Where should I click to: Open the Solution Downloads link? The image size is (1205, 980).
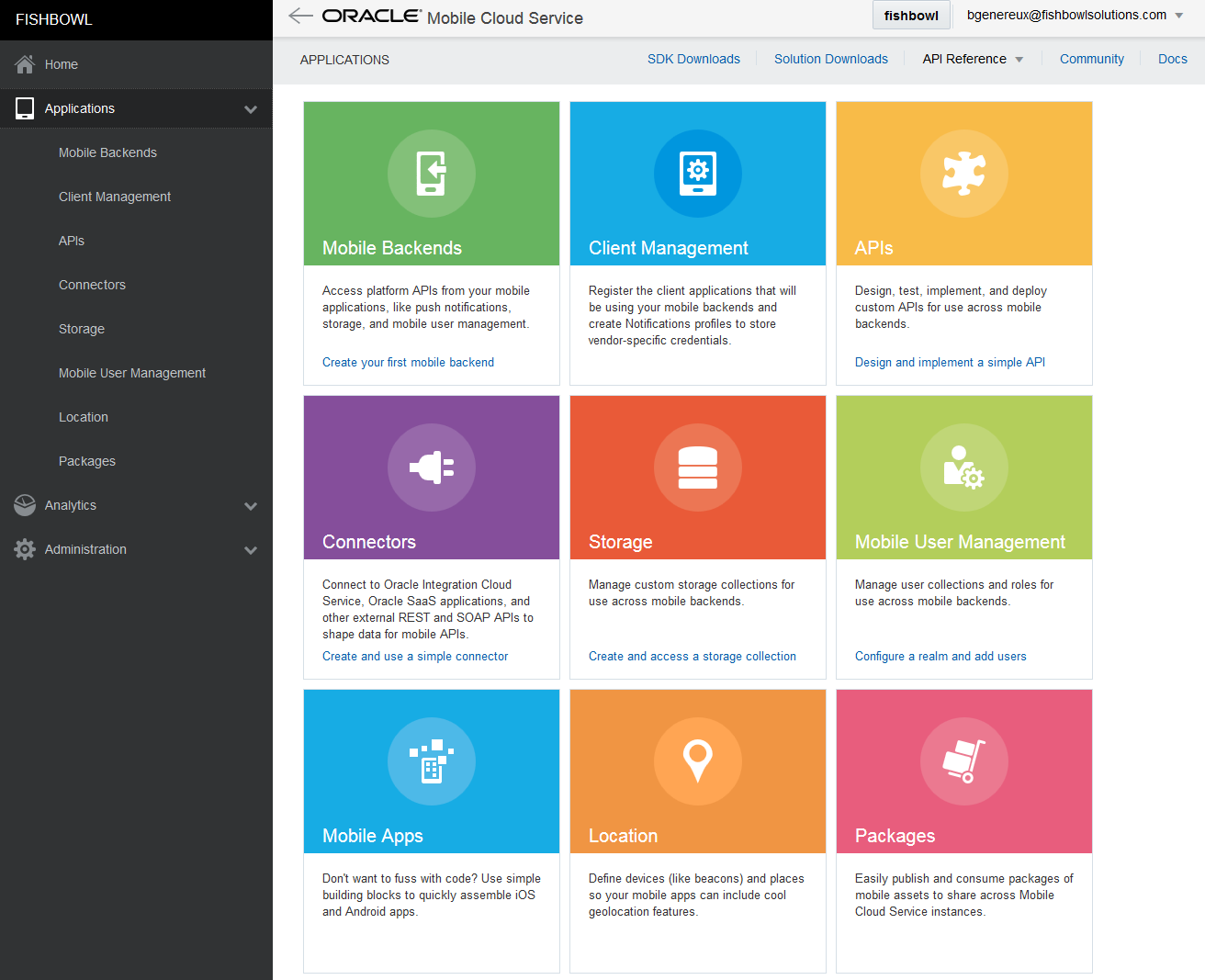pyautogui.click(x=831, y=59)
